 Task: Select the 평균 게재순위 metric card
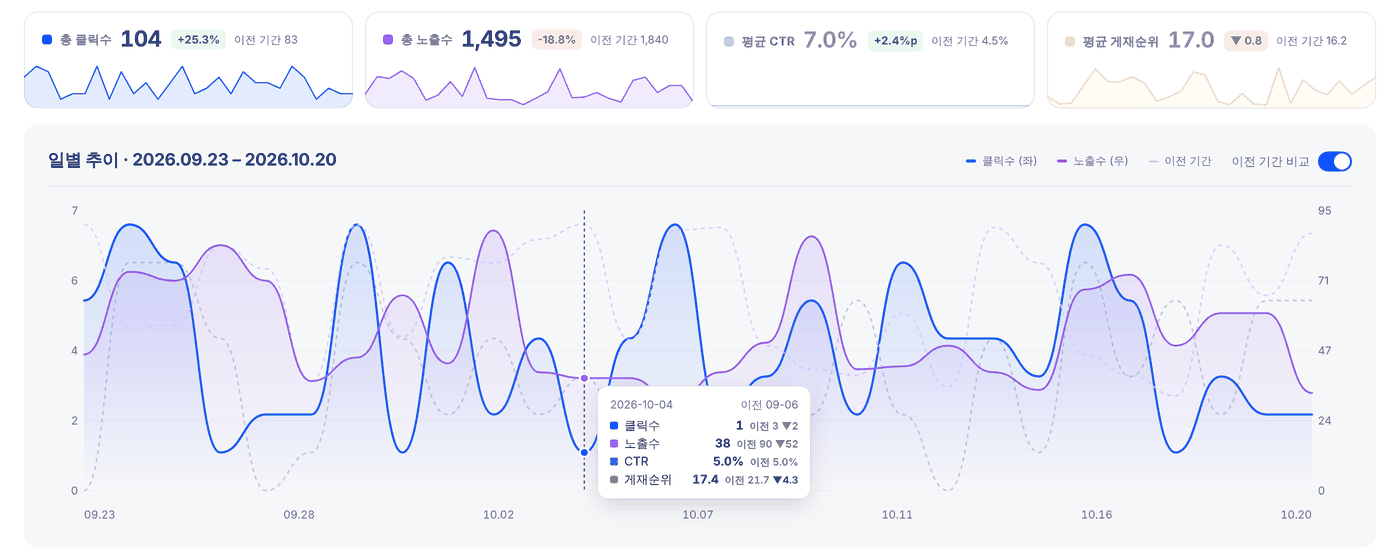(x=1211, y=60)
